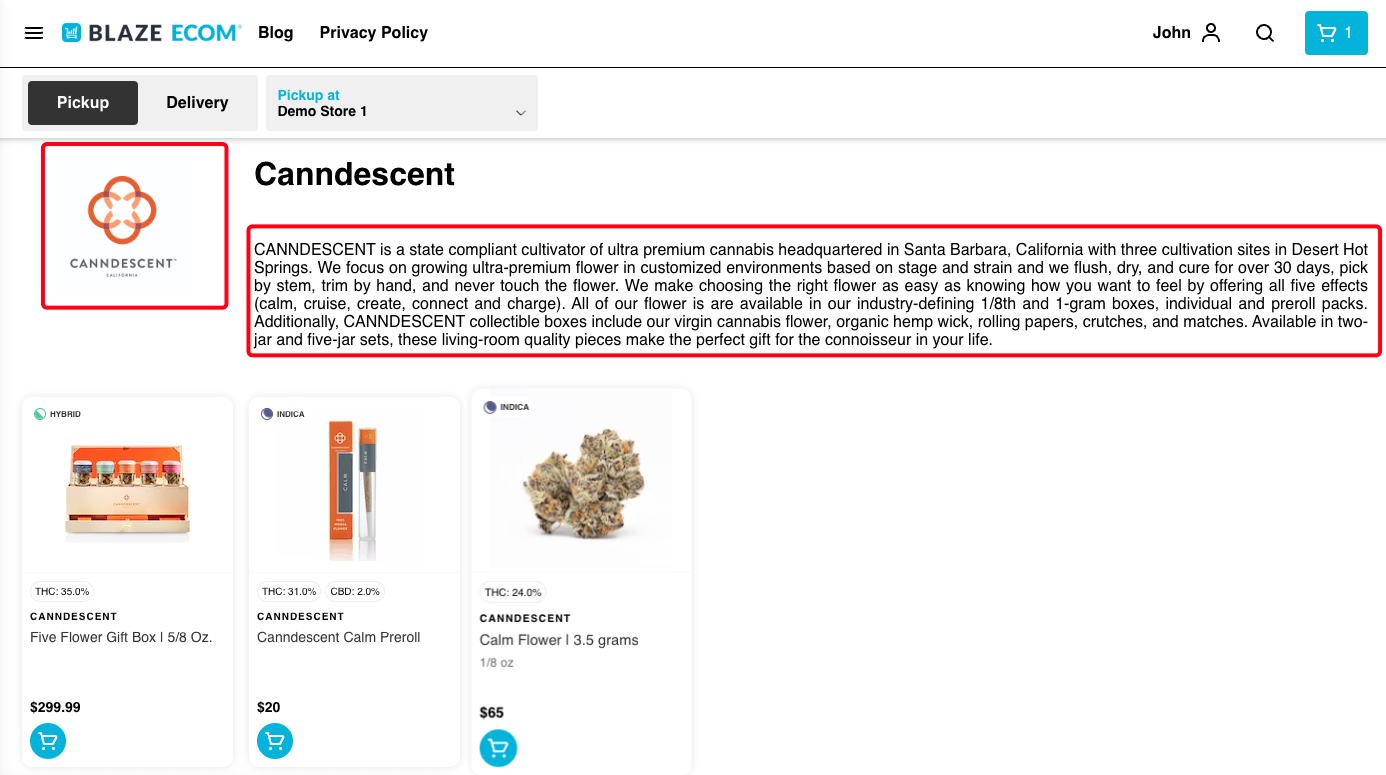This screenshot has width=1386, height=775.
Task: Go to the Blog page
Action: pos(276,33)
